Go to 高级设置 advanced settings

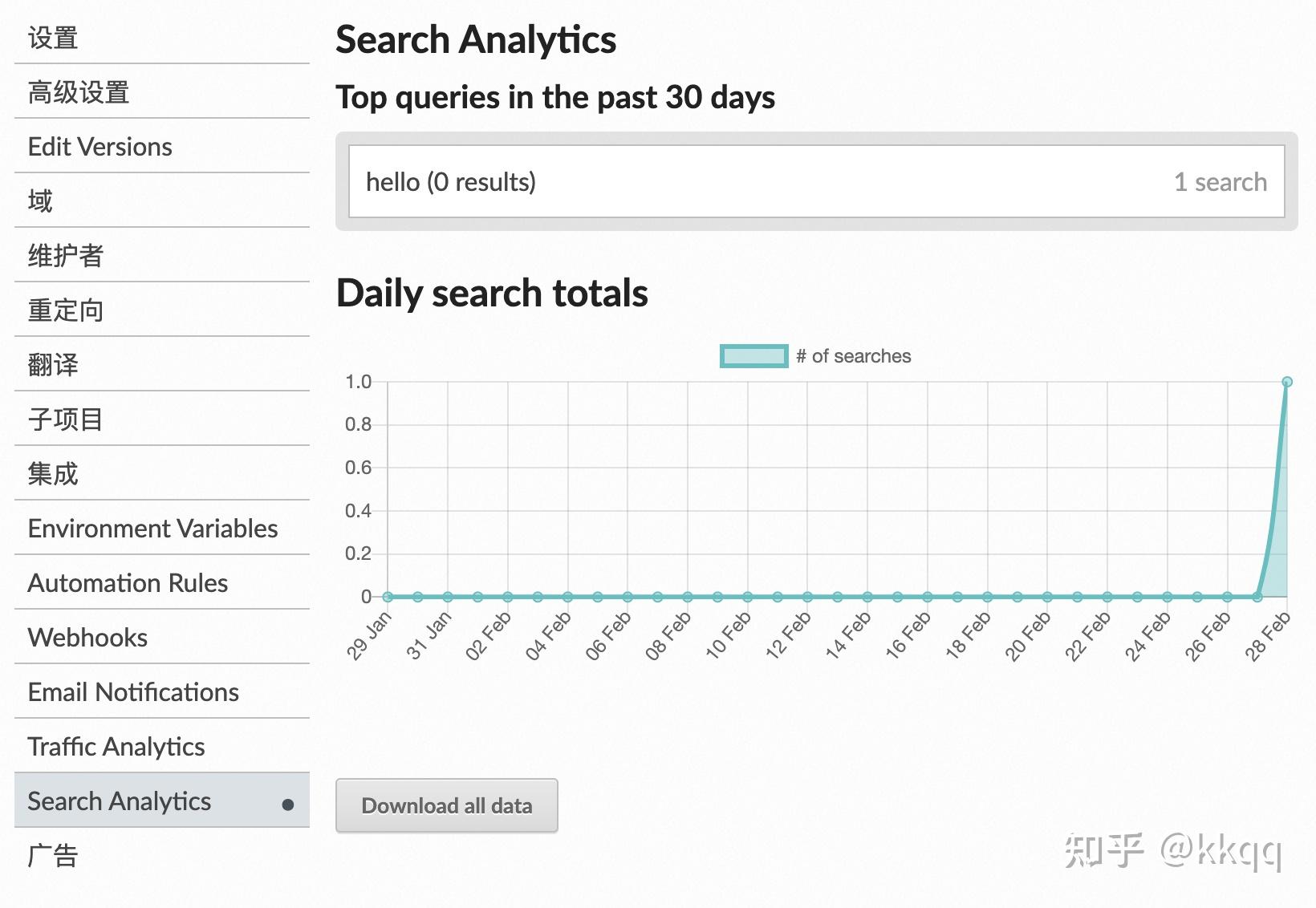[x=79, y=92]
